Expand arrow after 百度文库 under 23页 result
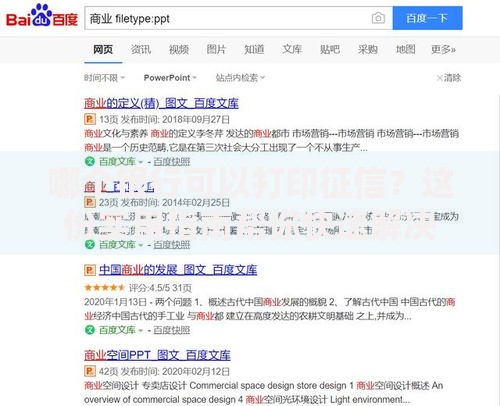Viewport: 500px width, 406px height. click(x=141, y=245)
